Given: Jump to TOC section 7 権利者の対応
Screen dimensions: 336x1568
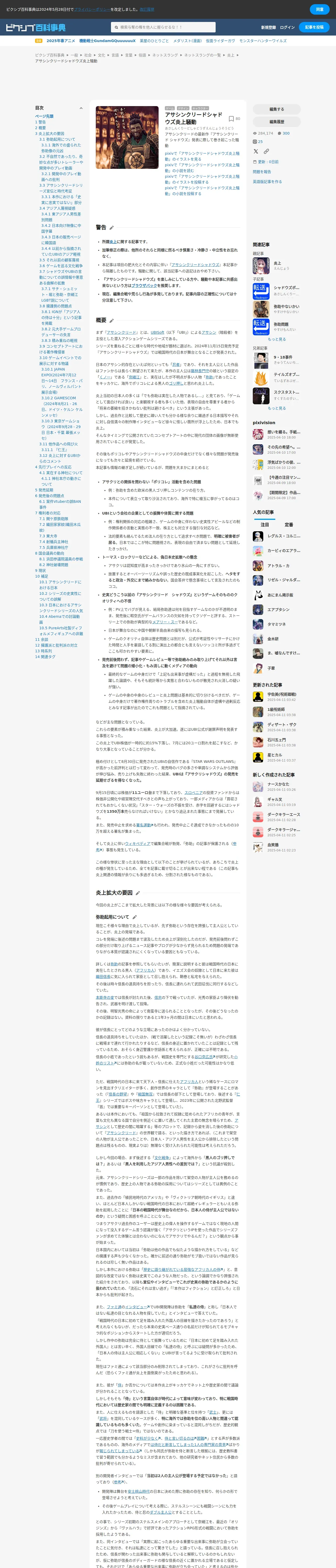Looking at the screenshot, I should 48,513.
